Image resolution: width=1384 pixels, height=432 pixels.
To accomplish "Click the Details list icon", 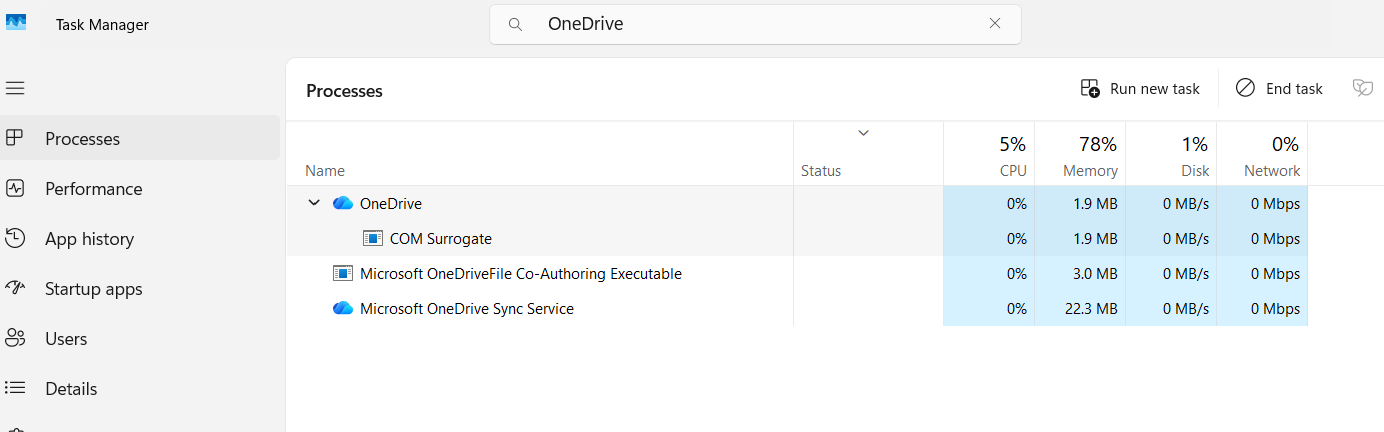I will (x=15, y=388).
